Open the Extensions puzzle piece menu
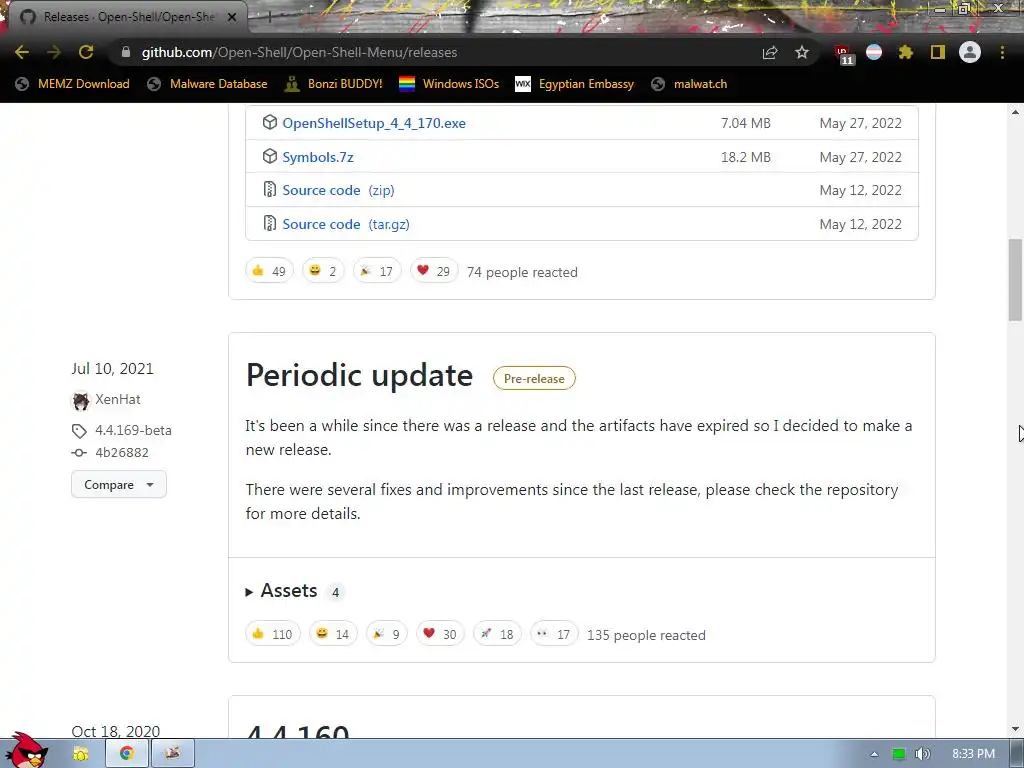 coord(905,52)
